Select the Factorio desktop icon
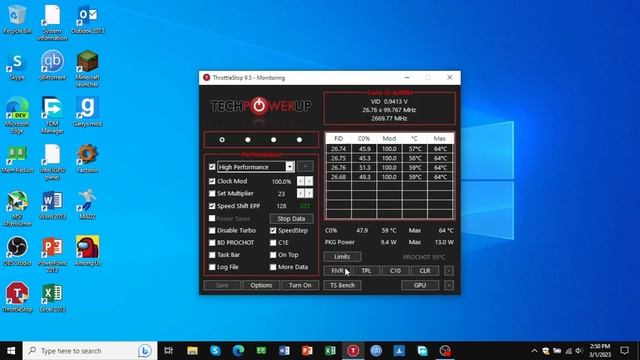 [87, 158]
